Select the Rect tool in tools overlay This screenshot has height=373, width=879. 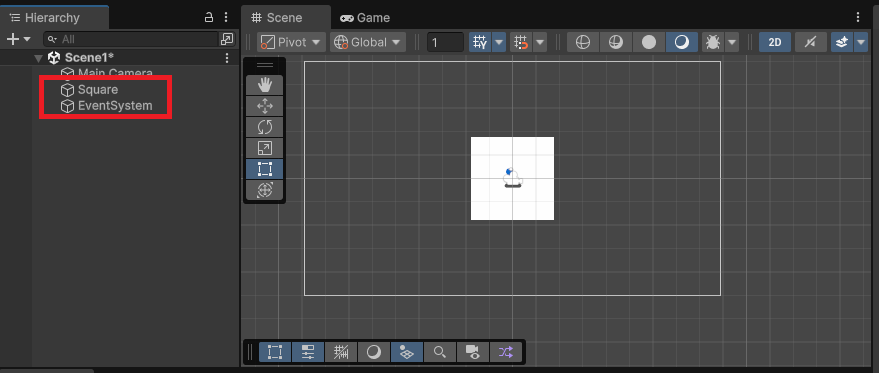pyautogui.click(x=265, y=169)
